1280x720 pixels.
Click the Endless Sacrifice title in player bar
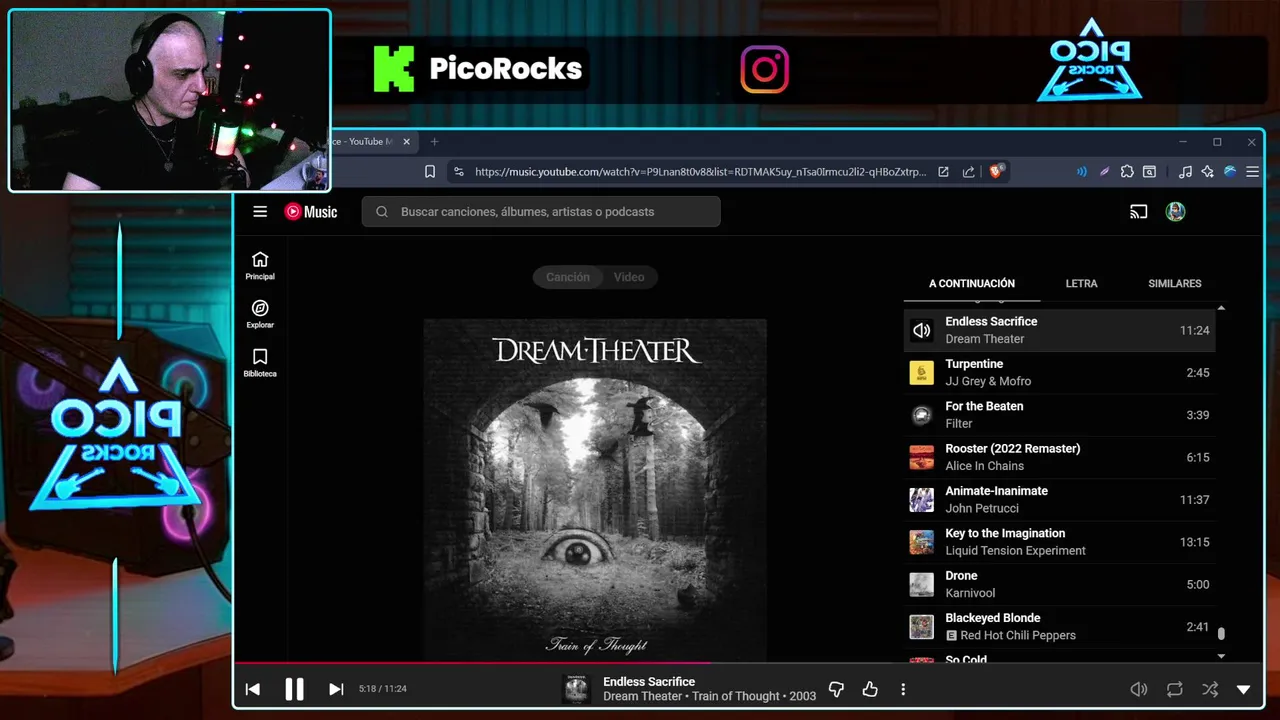coord(649,681)
